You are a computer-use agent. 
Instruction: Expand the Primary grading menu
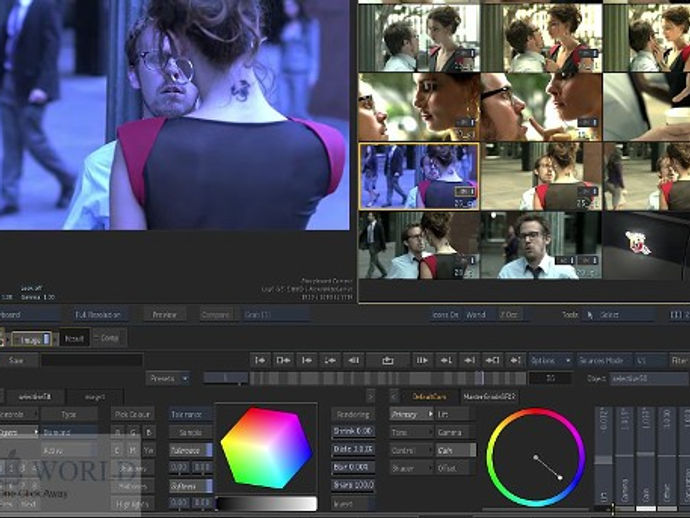(411, 415)
